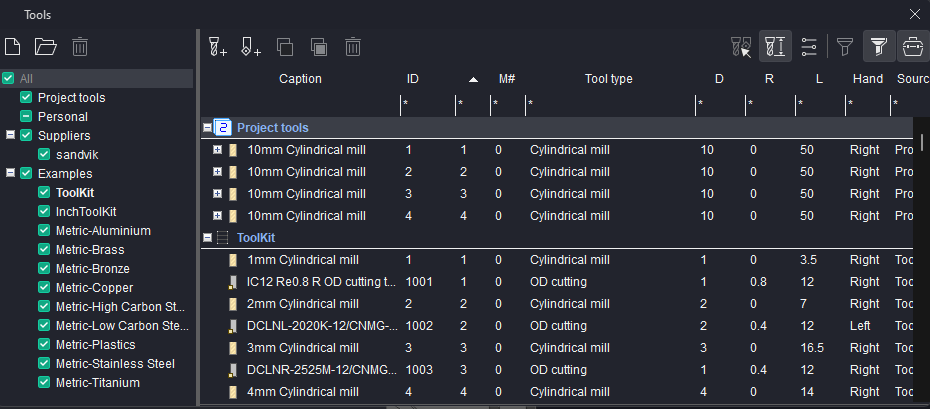The image size is (930, 409).
Task: Click the new tool library file icon
Action: tap(13, 46)
